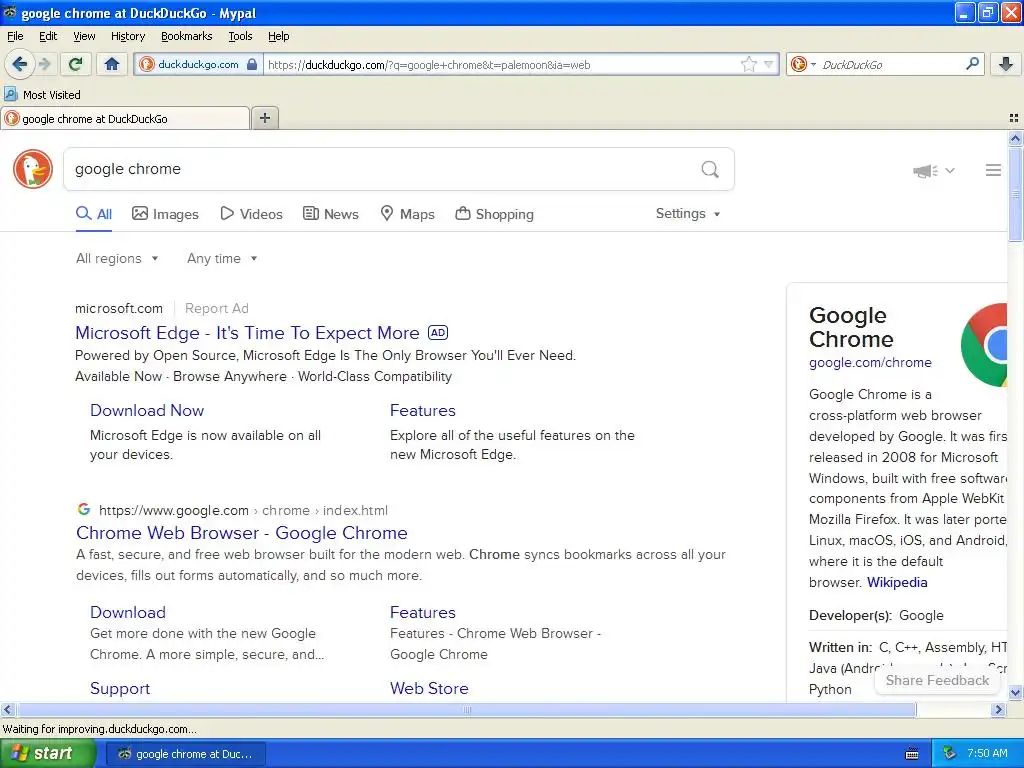Click the keyboard tray icon
The width and height of the screenshot is (1024, 768).
tap(912, 754)
